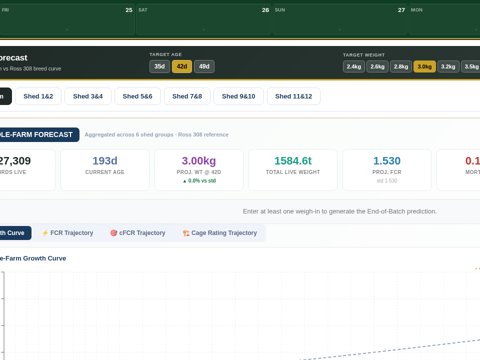Screen dimensions: 480x360
Task: Choose the 3.5kg target weight
Action: click(x=471, y=67)
